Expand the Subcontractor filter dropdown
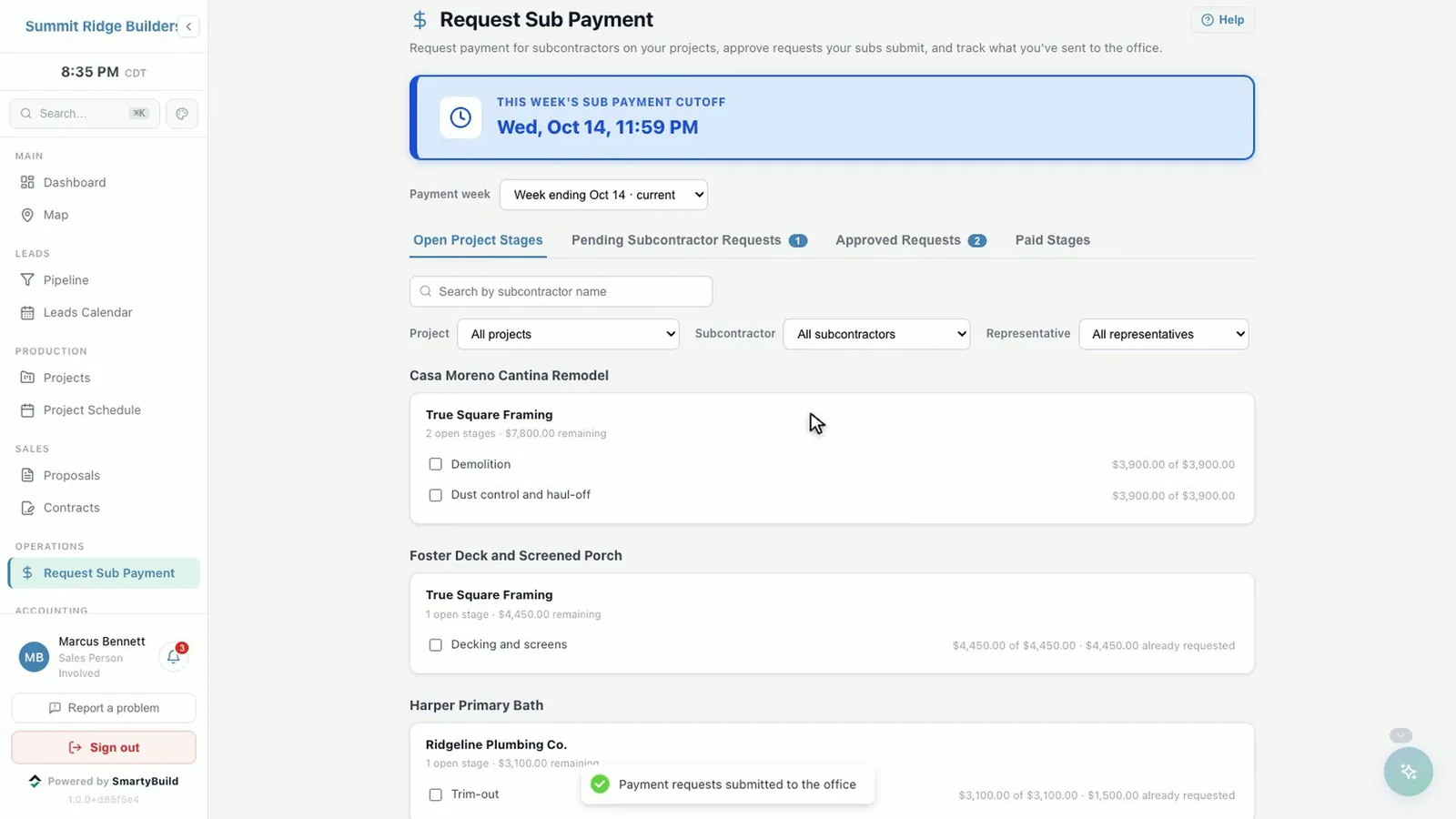 pyautogui.click(x=876, y=334)
